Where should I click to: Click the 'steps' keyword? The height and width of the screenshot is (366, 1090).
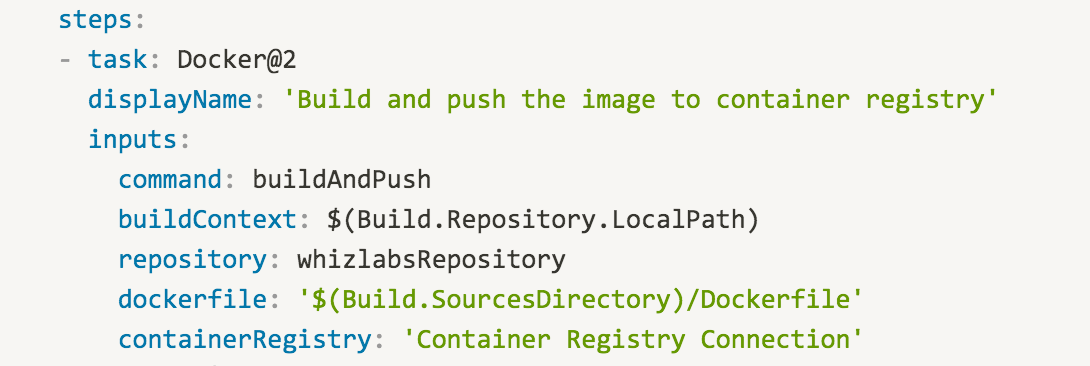click(95, 19)
